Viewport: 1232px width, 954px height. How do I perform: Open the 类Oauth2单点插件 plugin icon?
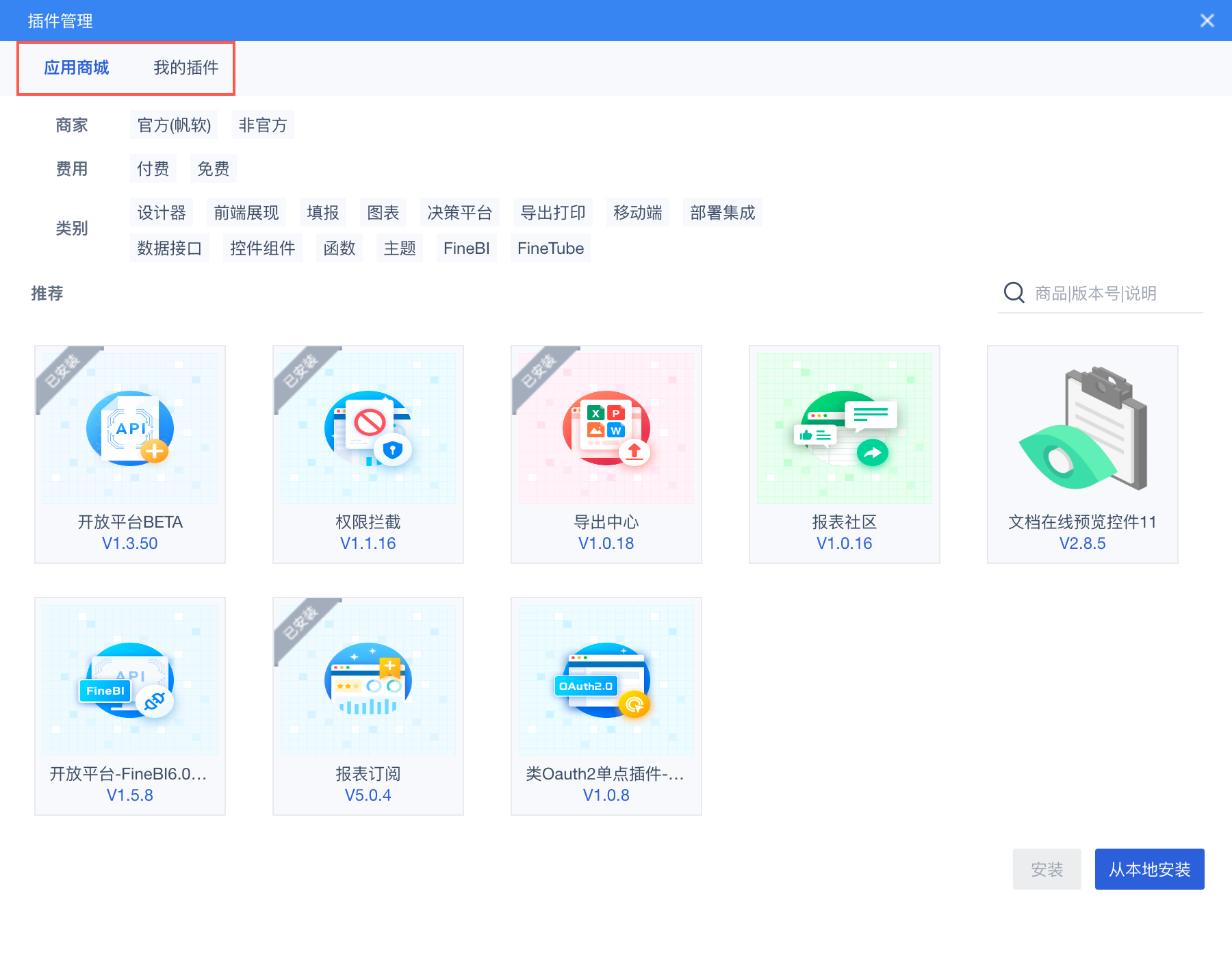(606, 680)
